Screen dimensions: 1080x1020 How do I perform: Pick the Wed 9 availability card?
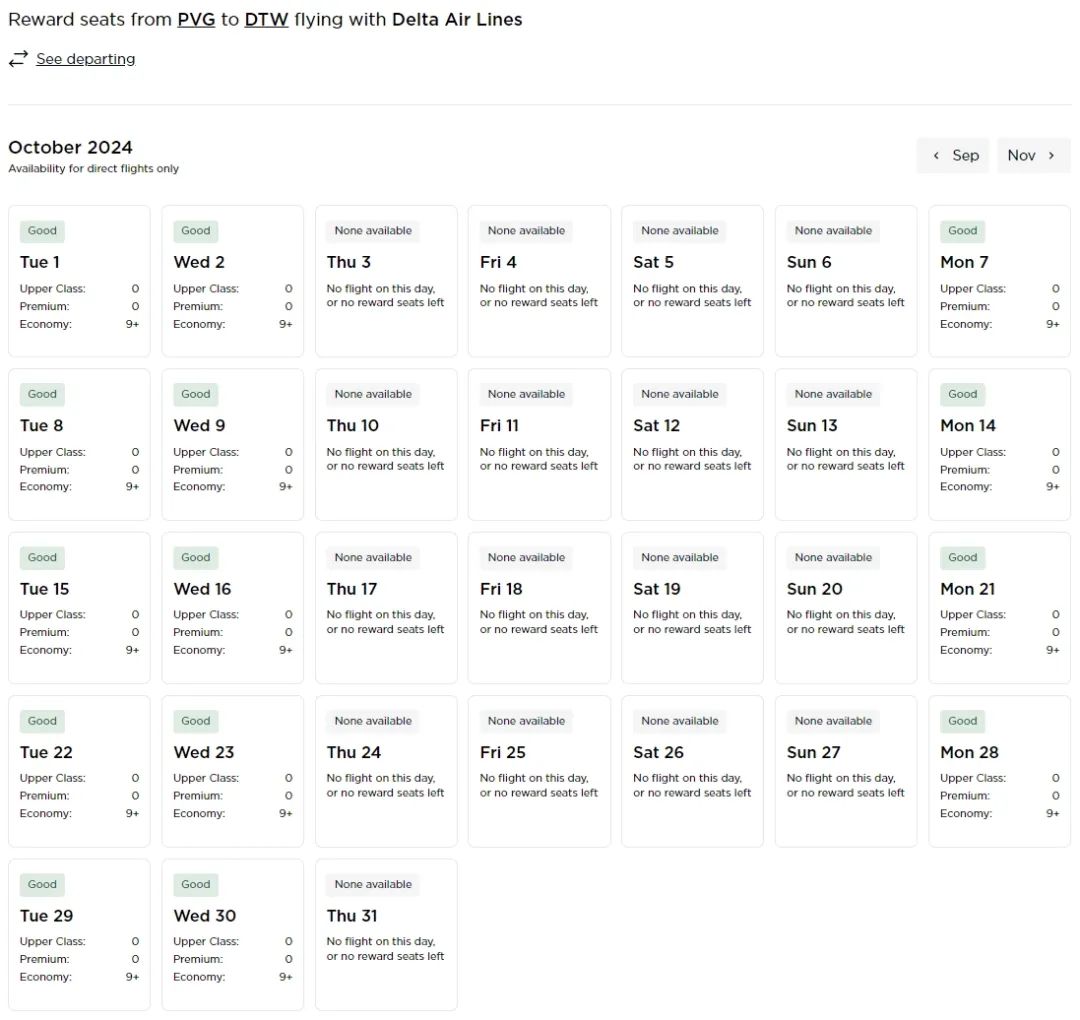232,444
